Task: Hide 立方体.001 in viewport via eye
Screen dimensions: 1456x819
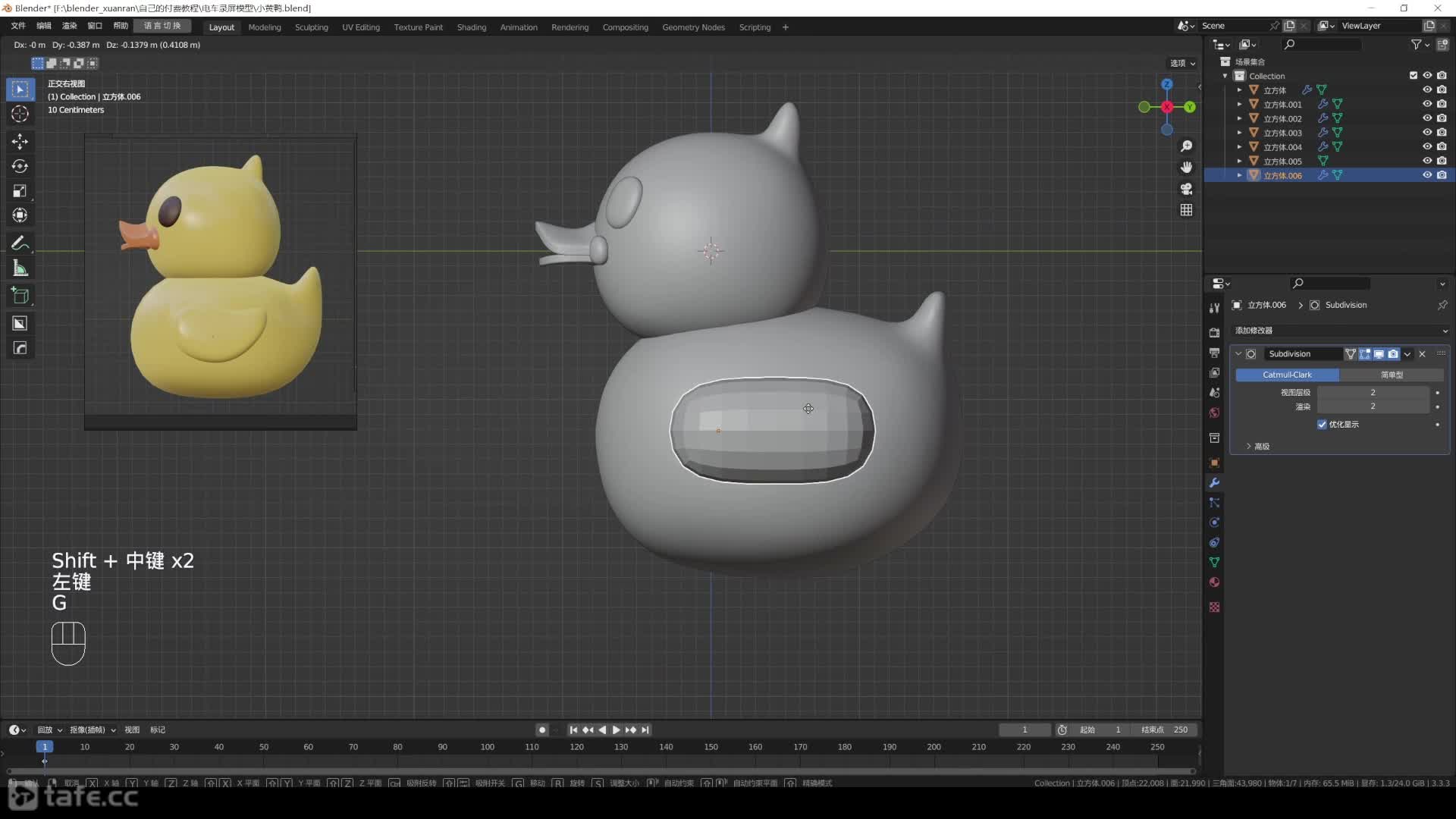Action: (x=1427, y=104)
